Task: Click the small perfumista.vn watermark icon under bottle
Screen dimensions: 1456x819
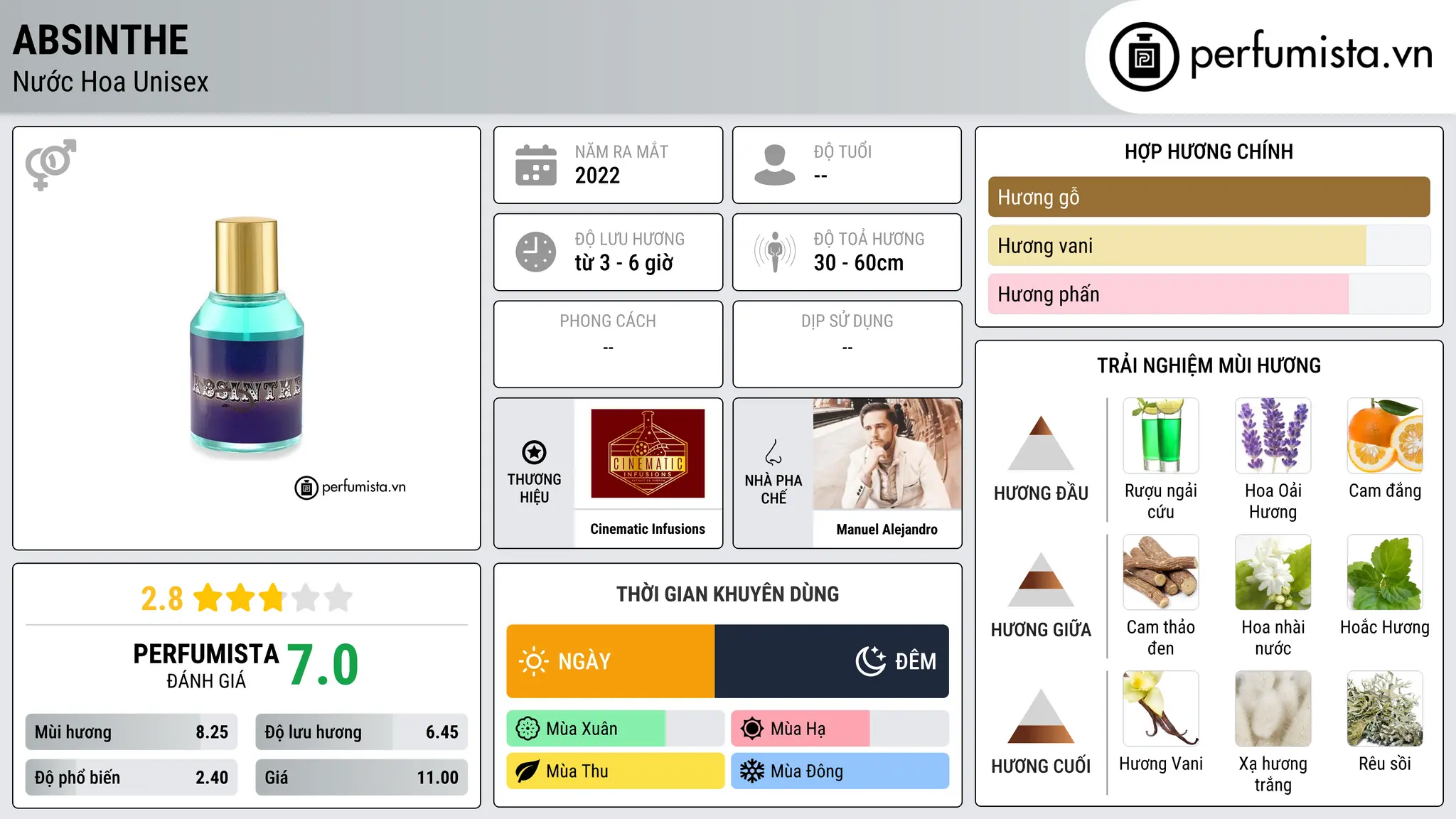Action: pos(306,488)
